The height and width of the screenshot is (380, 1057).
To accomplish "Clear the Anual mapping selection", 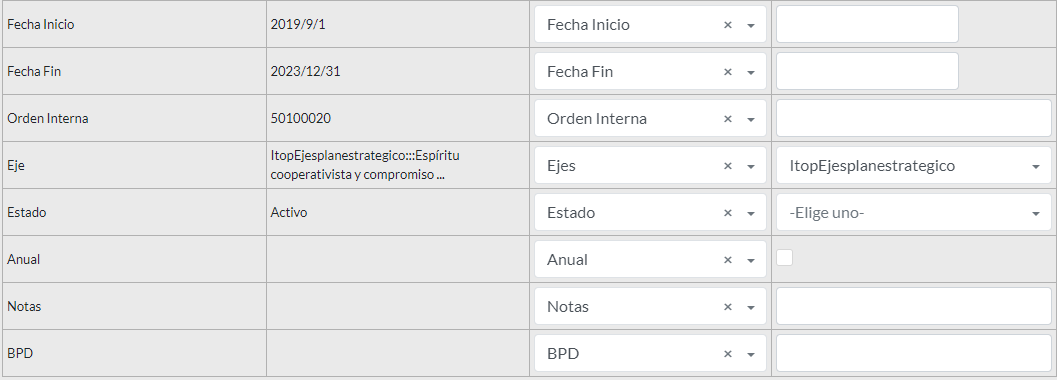I will [727, 260].
